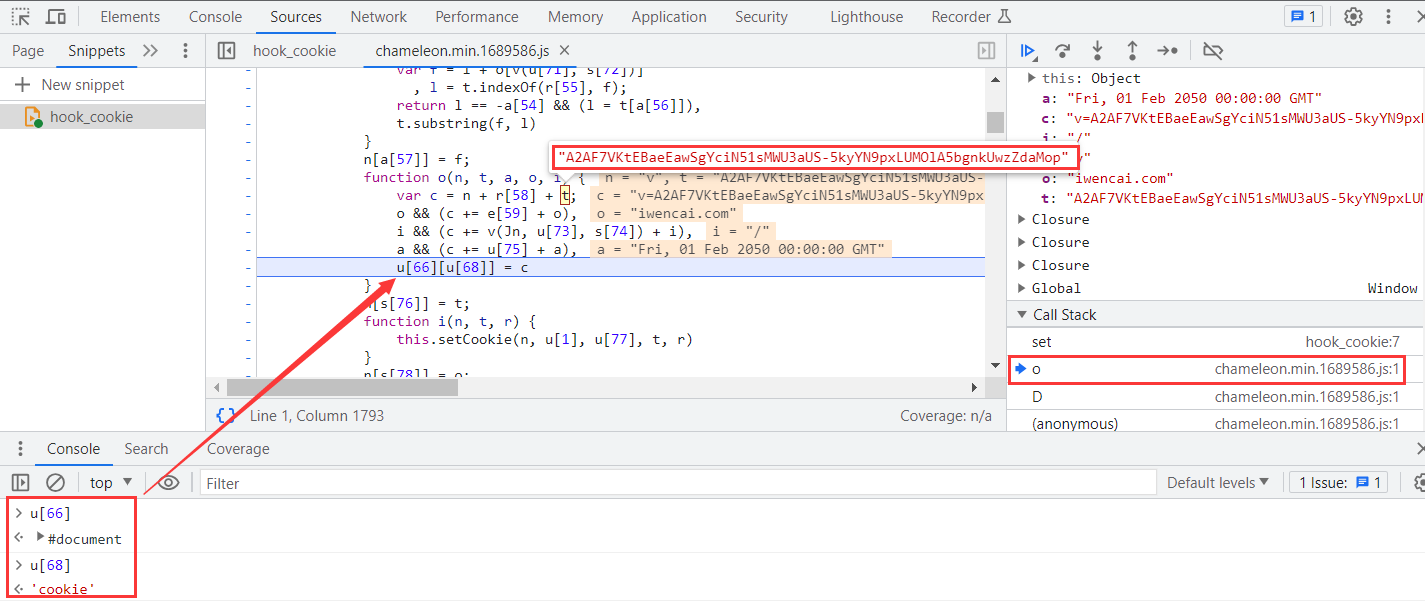Screen dimensions: 1425x602
Task: Hide the navigator sidebar pane
Action: [x=226, y=51]
